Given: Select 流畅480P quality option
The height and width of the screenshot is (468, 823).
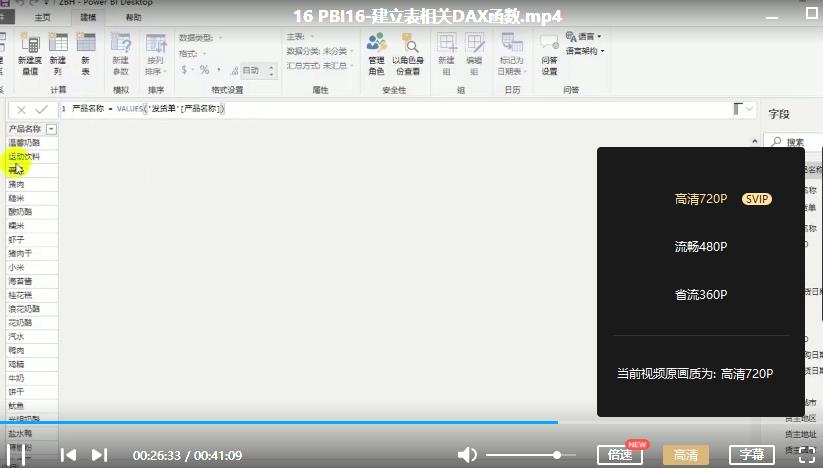Looking at the screenshot, I should tap(700, 247).
